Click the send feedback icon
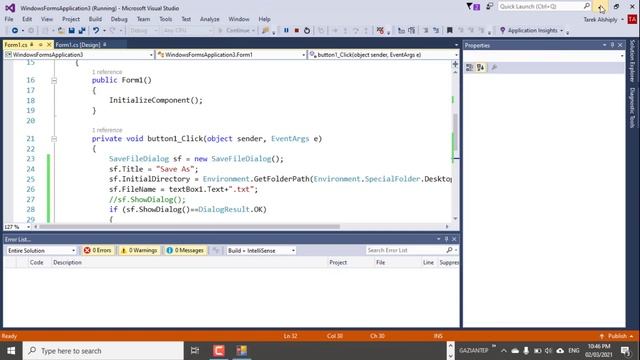The height and width of the screenshot is (360, 640). click(489, 7)
